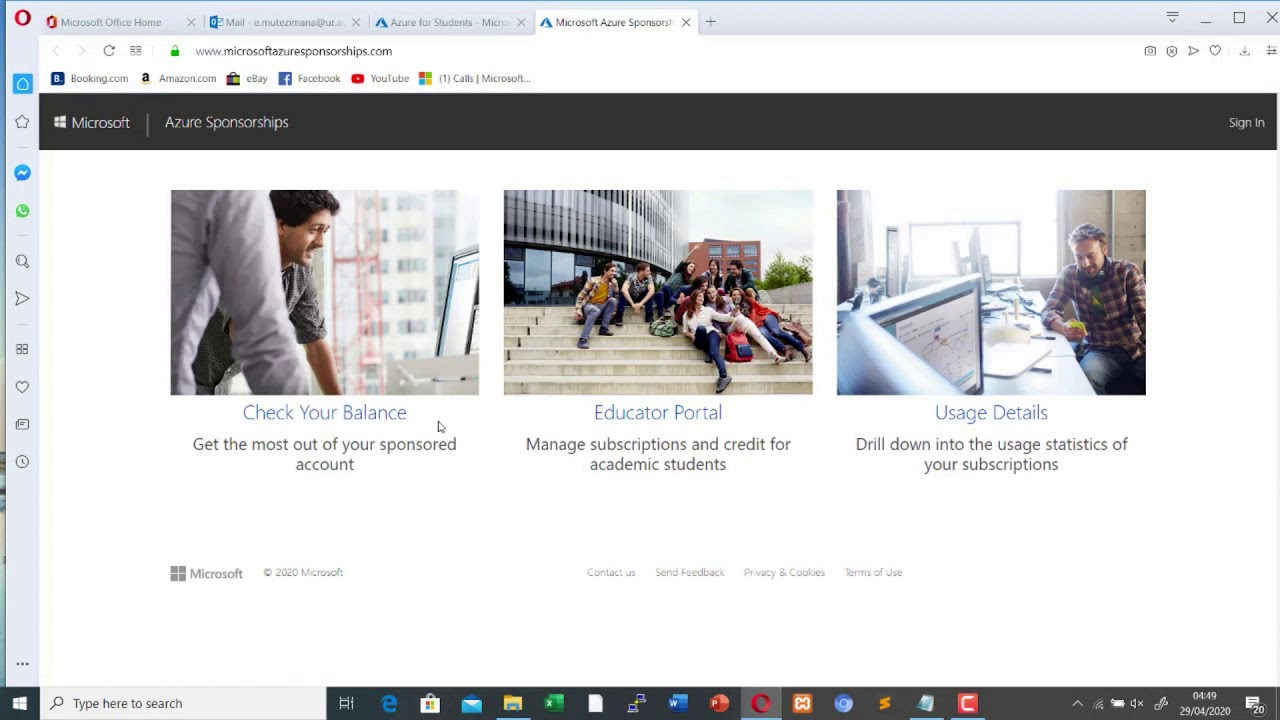Open WhatsApp in the Opera sidebar
1280x720 pixels.
click(22, 211)
